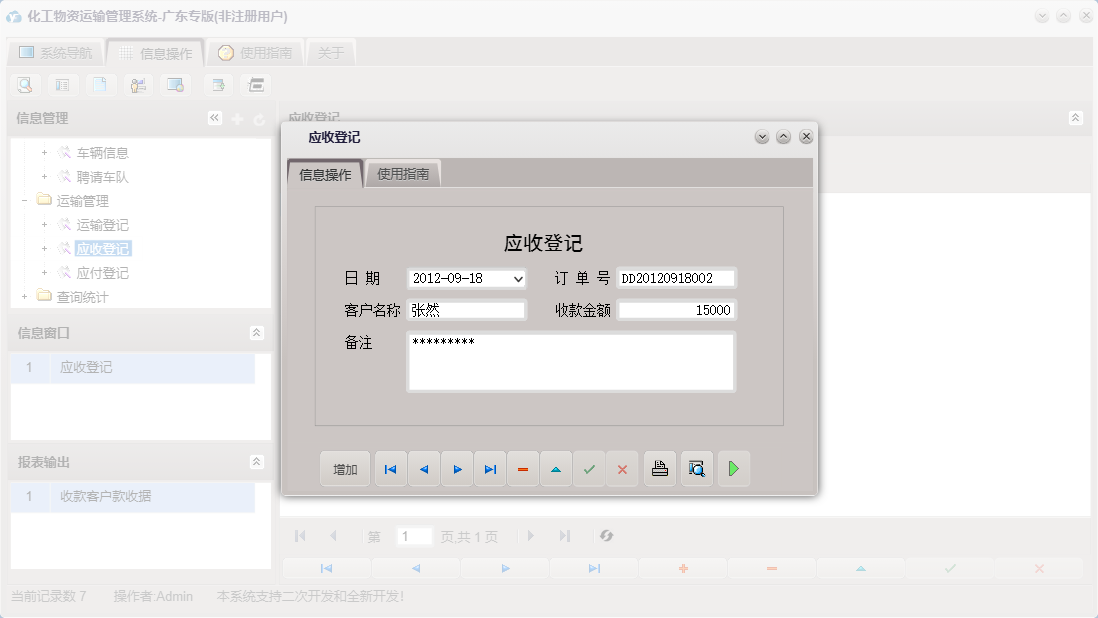
Task: Open the search tool on the main toolbar
Action: 24,85
